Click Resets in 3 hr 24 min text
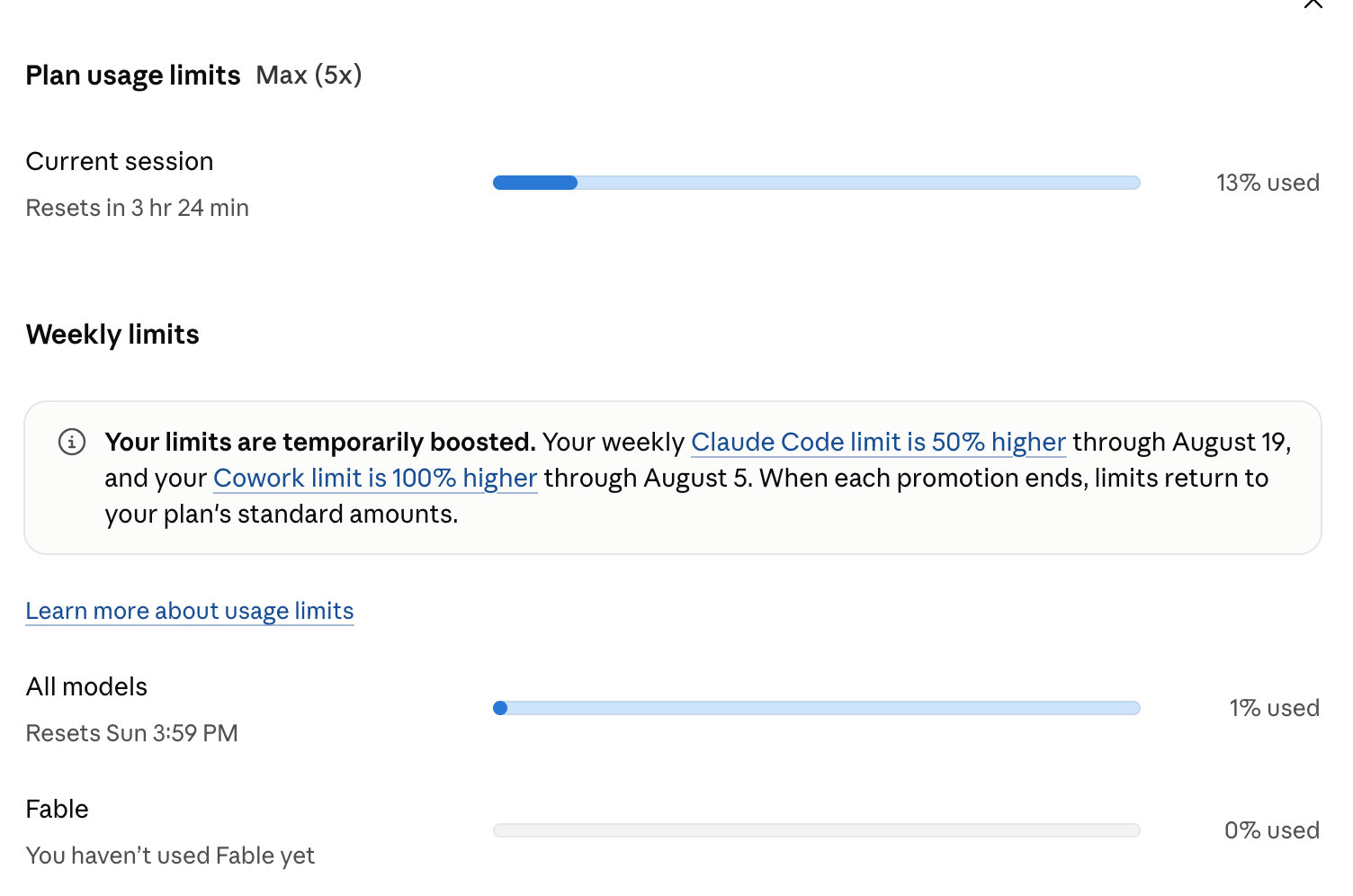Viewport: 1353px width, 896px height. click(137, 208)
